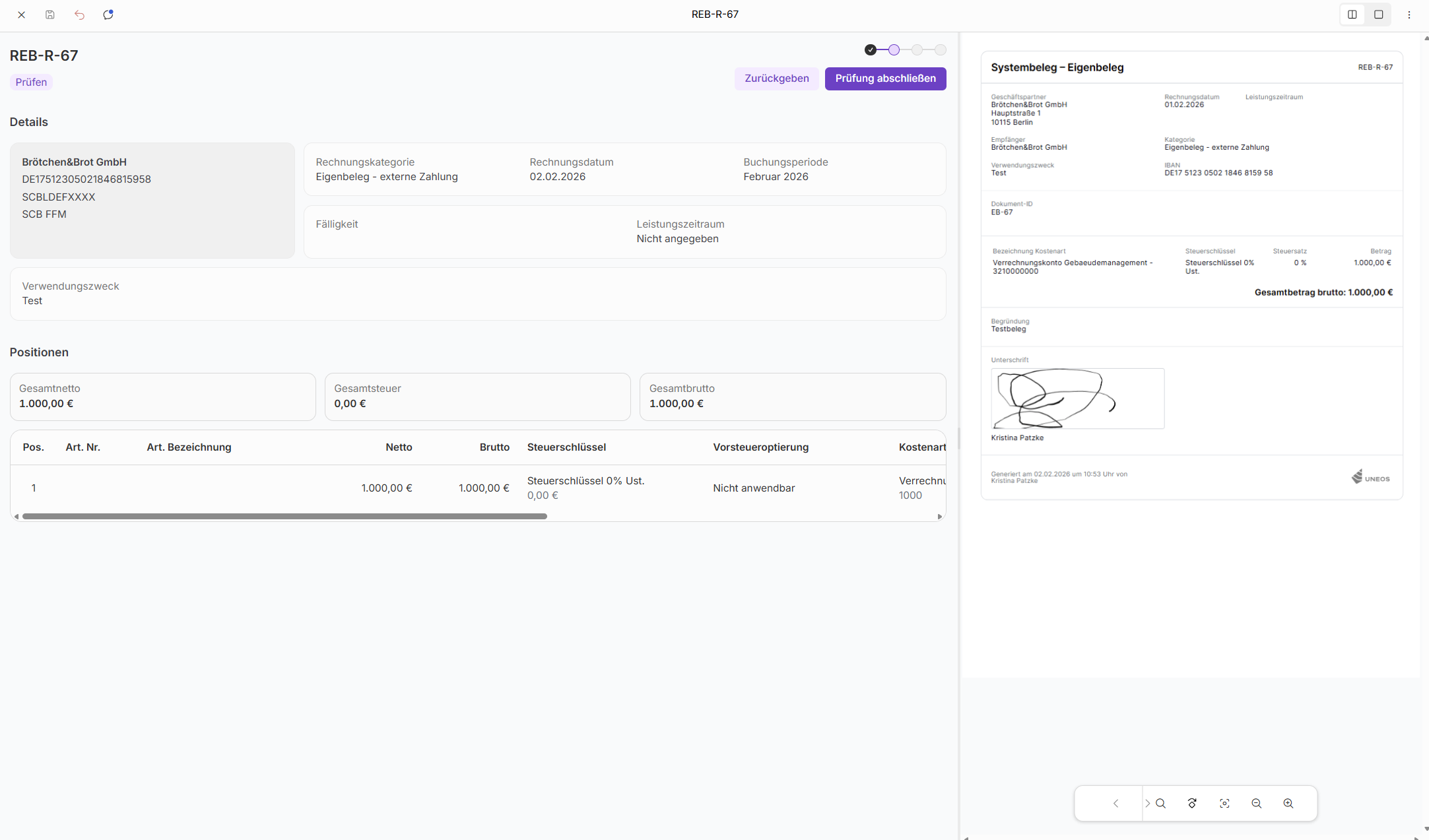Click the Rechnungsdatum field value
This screenshot has width=1429, height=840.
tap(557, 177)
